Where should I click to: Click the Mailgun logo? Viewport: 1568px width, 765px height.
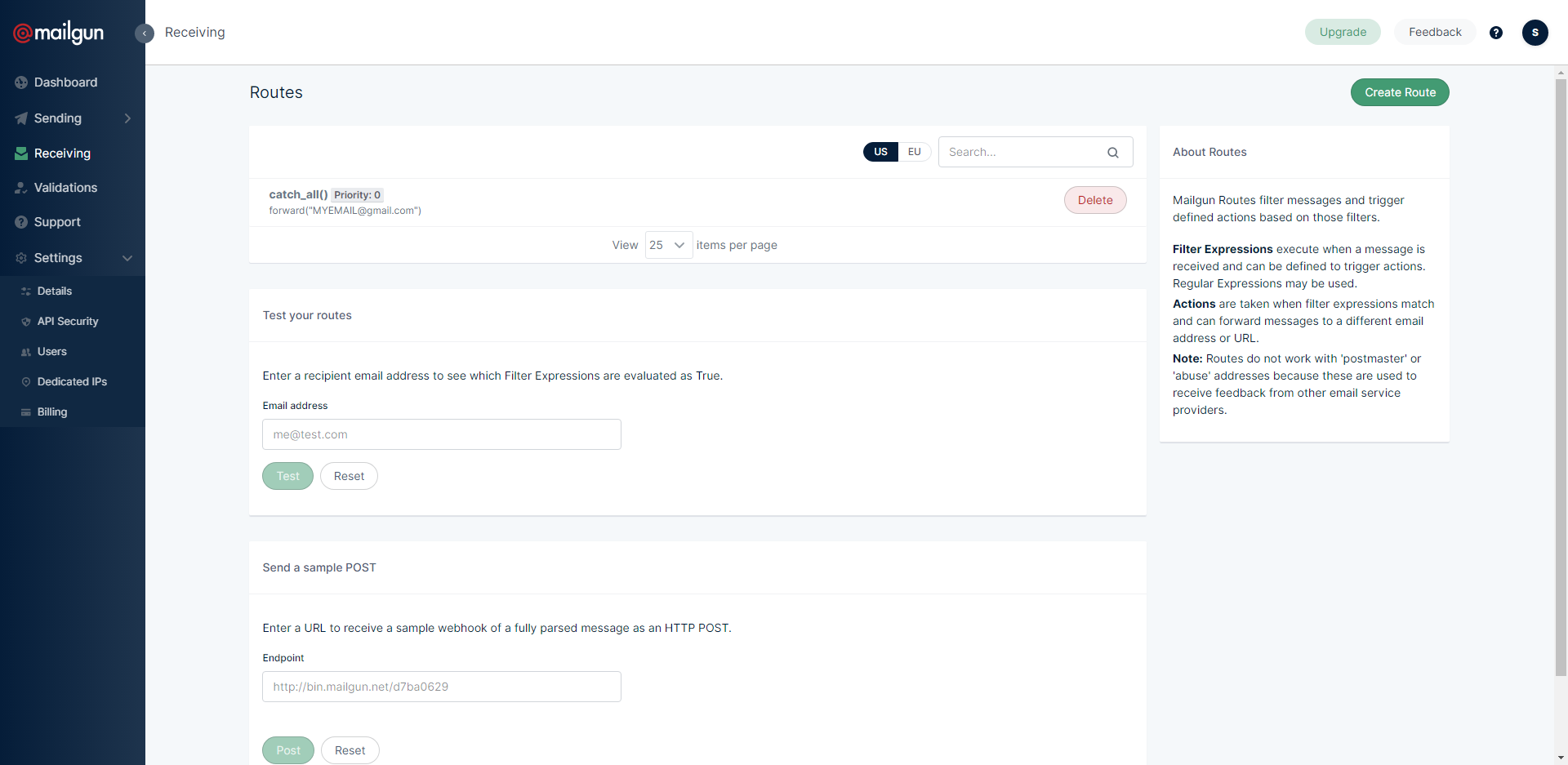point(58,33)
